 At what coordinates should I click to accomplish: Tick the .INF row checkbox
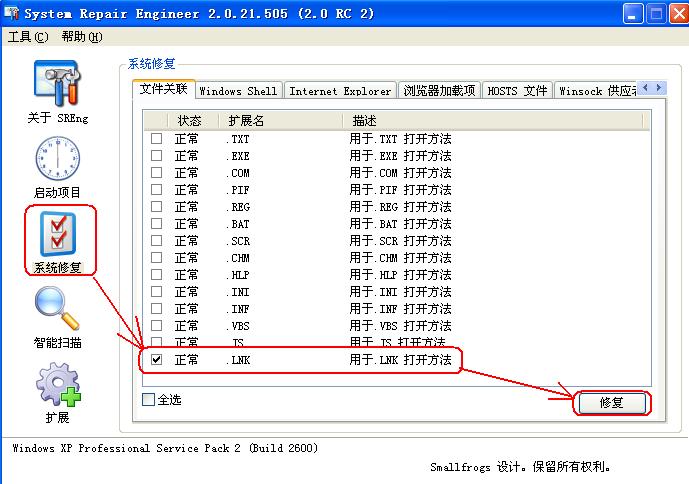(156, 309)
